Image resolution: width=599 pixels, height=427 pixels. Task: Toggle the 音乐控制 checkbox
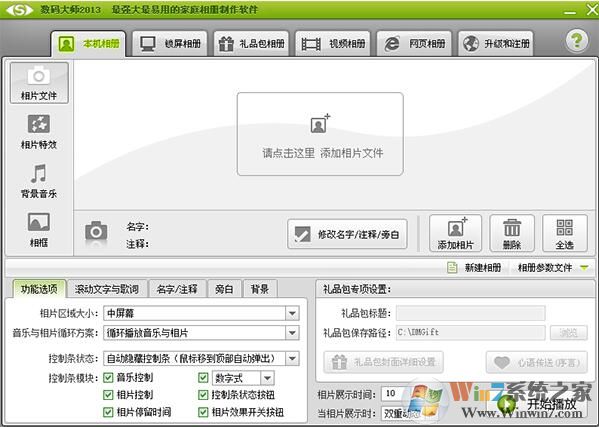click(108, 378)
